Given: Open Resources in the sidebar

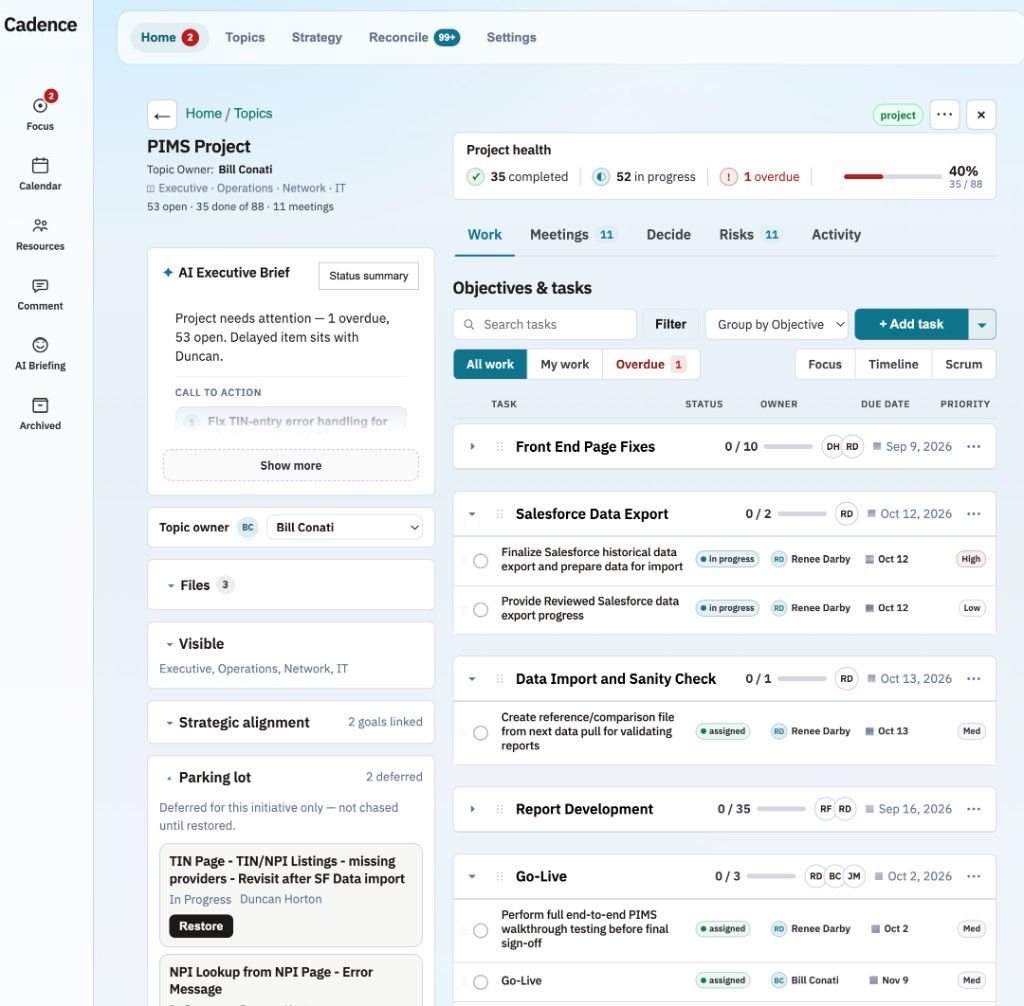Looking at the screenshot, I should tap(40, 234).
